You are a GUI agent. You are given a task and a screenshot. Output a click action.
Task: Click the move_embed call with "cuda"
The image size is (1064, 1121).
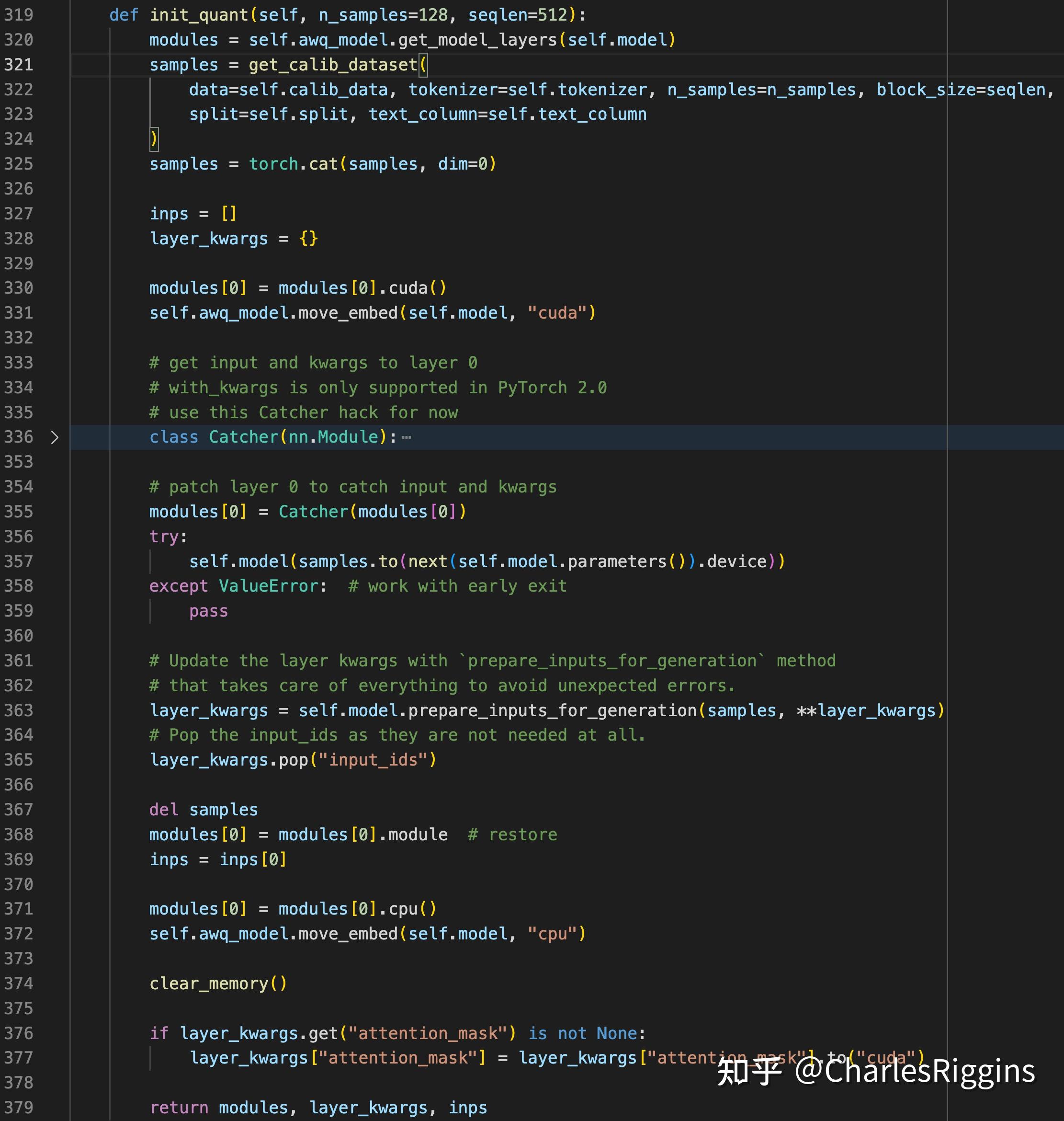[x=348, y=313]
